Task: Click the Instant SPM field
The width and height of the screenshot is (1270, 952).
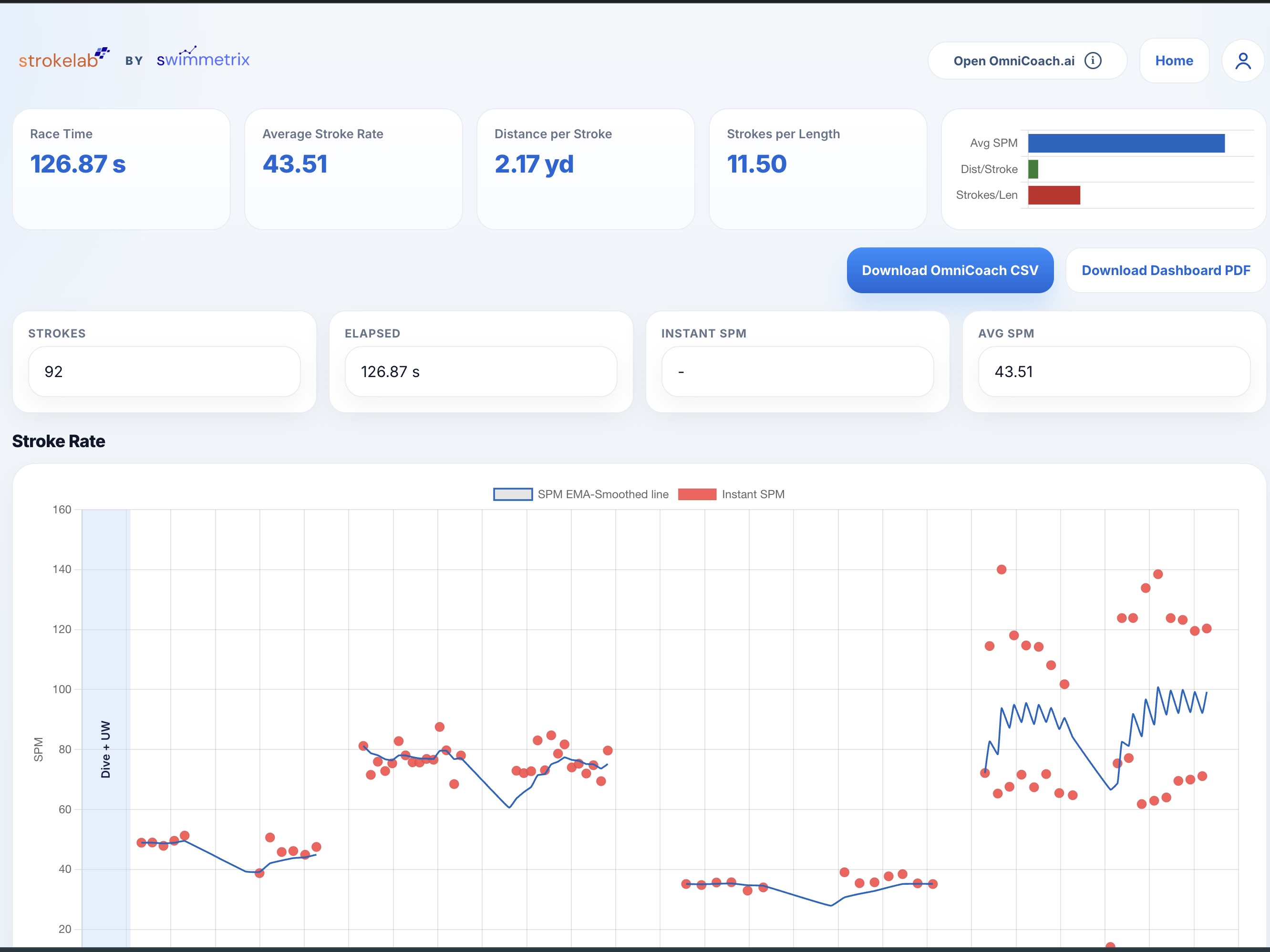Action: (x=797, y=371)
